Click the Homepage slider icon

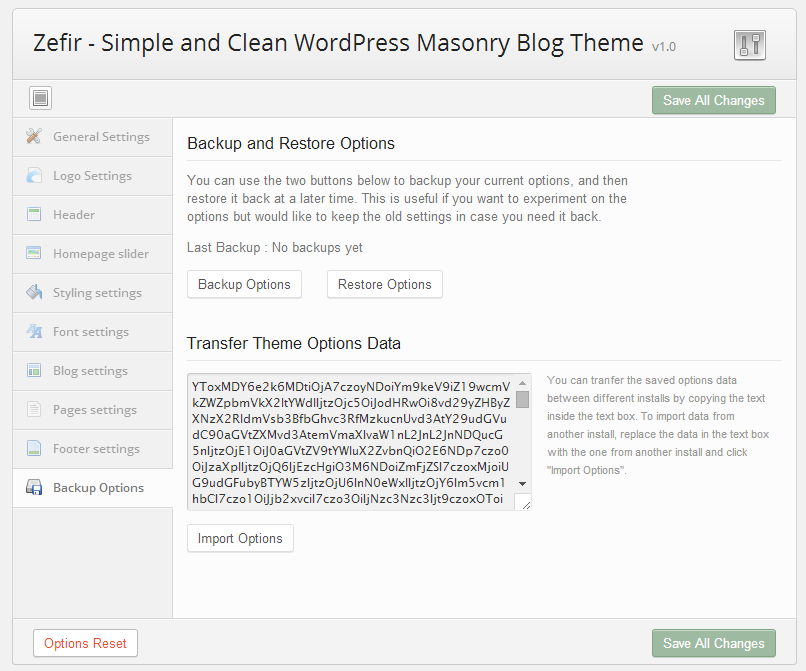(x=34, y=254)
